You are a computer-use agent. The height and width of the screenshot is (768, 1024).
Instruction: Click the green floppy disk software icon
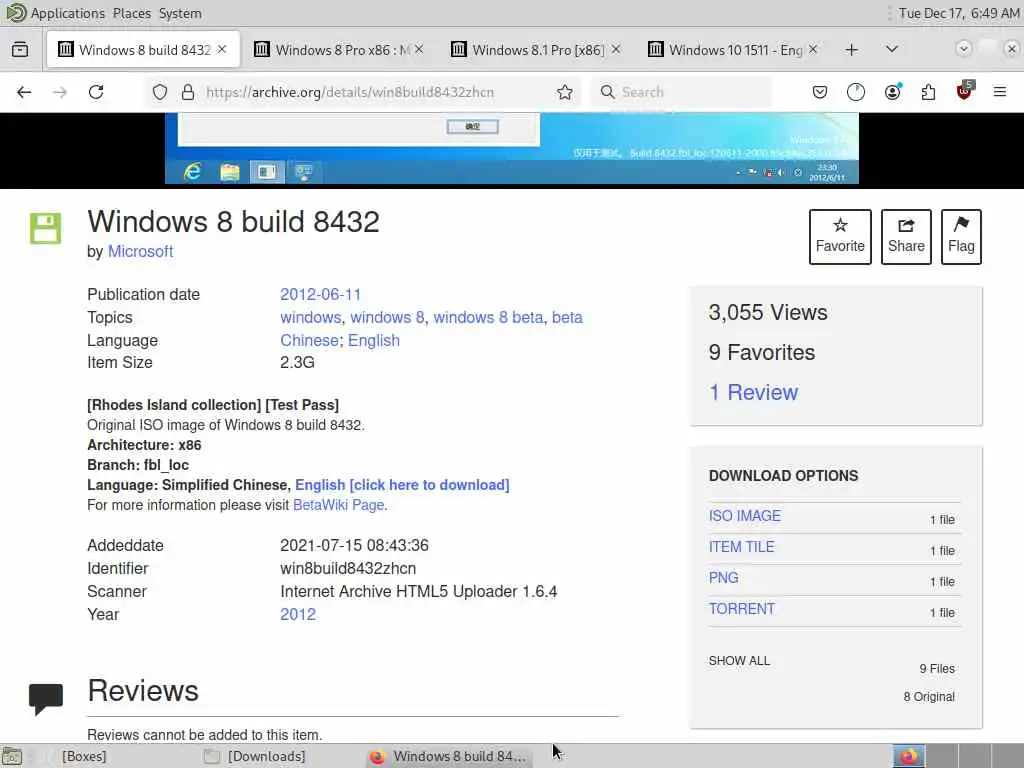(45, 228)
